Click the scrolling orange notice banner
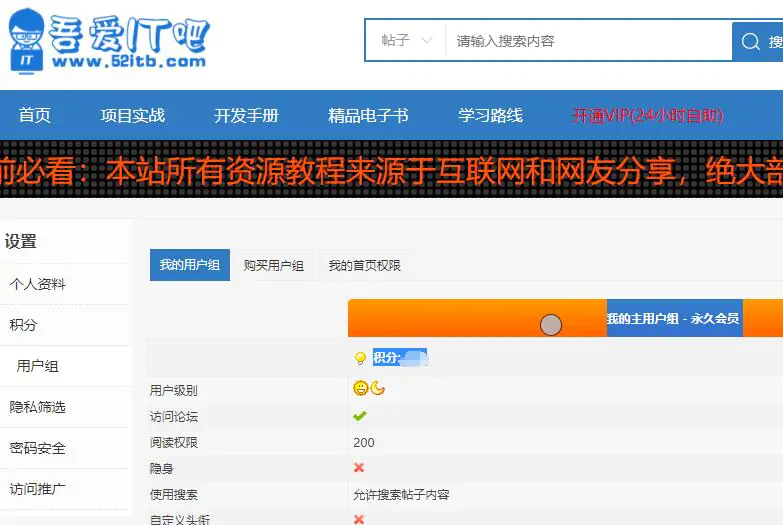783x525 pixels. [392, 169]
